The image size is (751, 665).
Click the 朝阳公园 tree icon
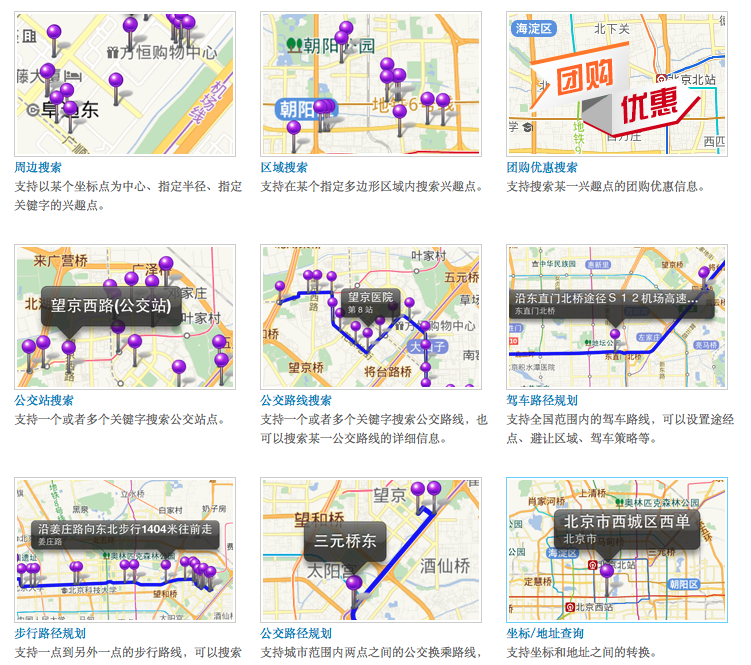294,46
